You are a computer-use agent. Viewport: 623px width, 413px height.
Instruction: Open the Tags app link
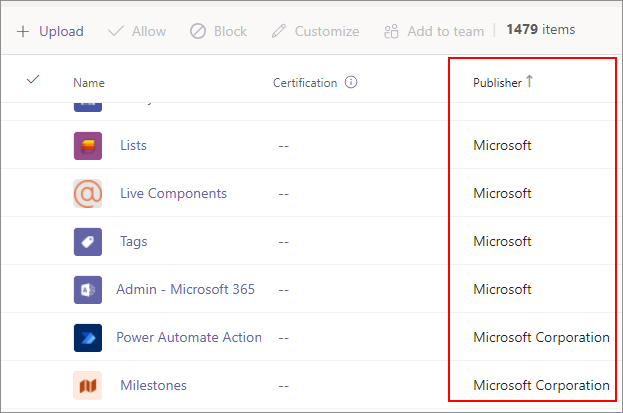point(135,242)
